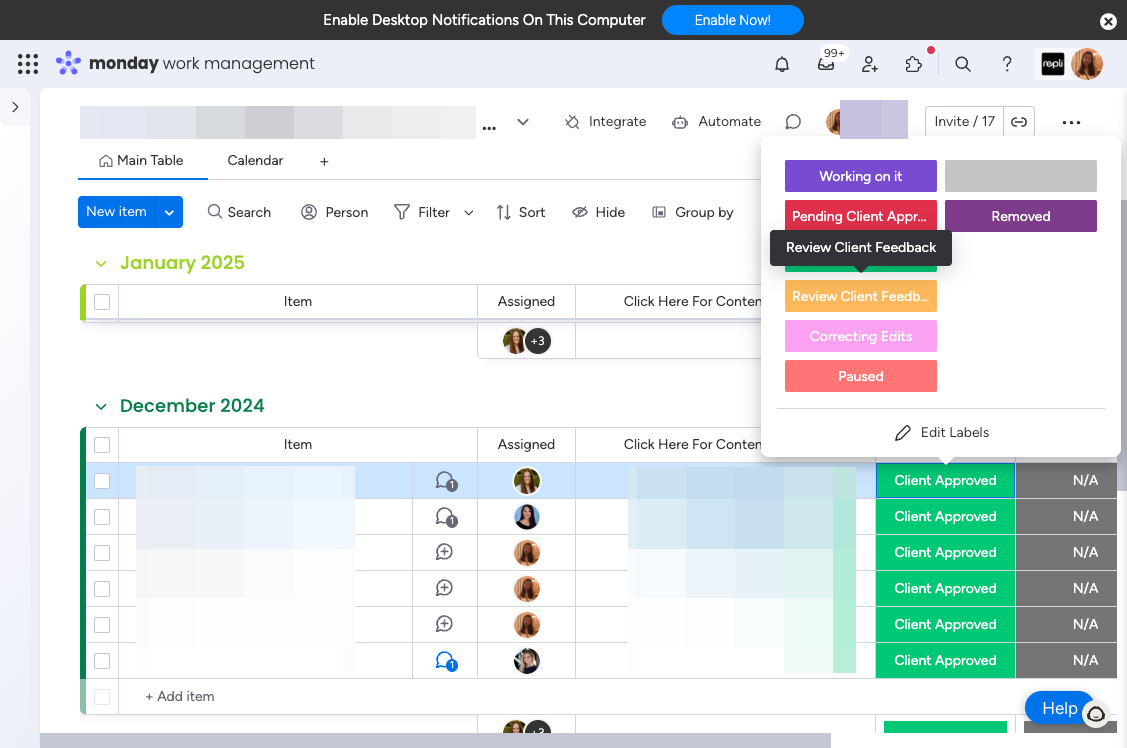This screenshot has width=1127, height=748.
Task: Choose the dark purple Removed label
Action: click(x=1021, y=216)
